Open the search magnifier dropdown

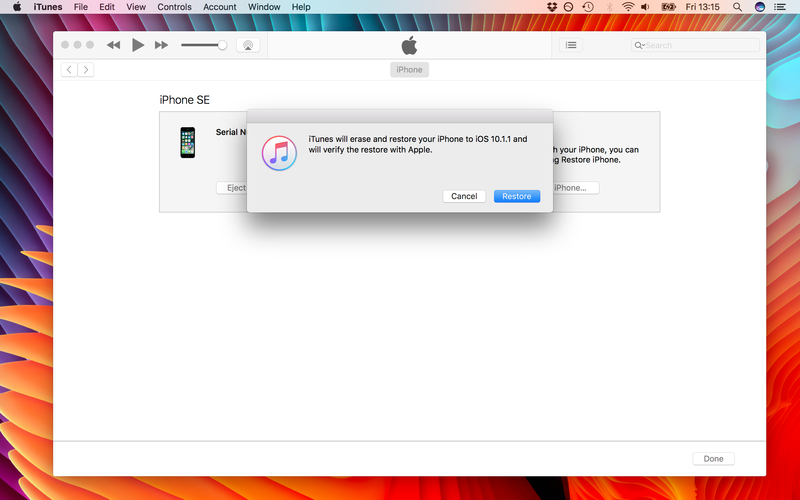[639, 45]
